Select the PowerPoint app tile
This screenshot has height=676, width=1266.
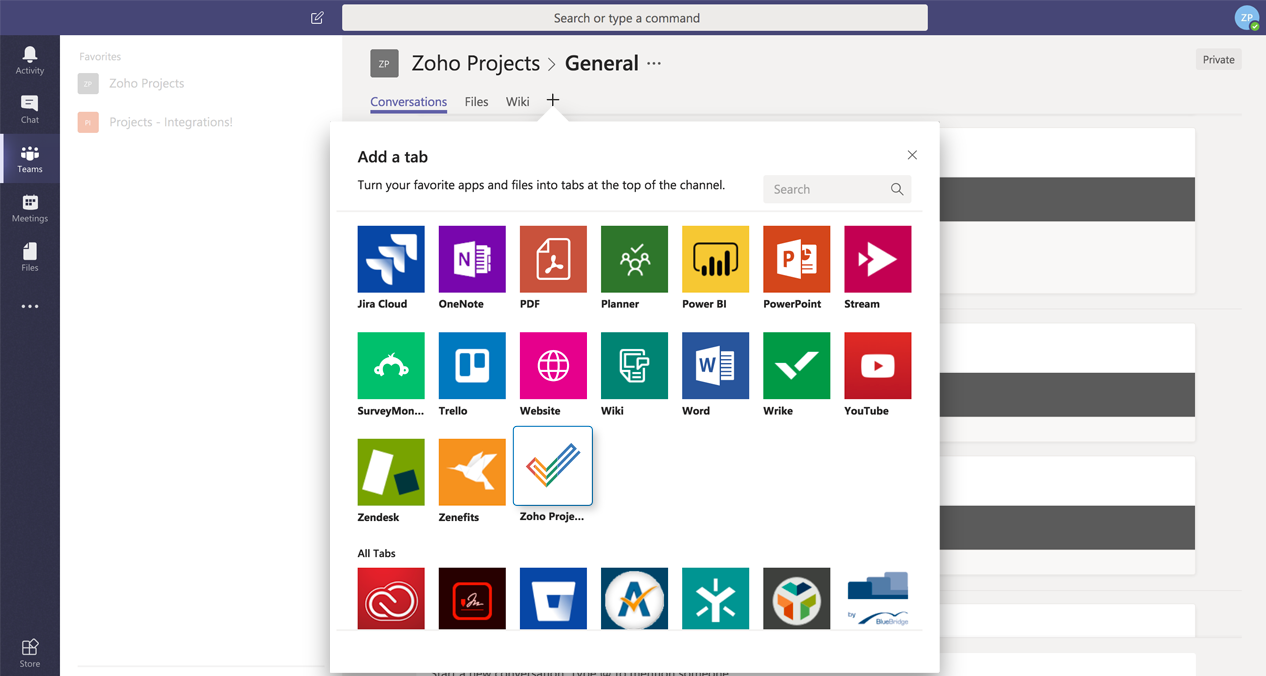pos(796,259)
